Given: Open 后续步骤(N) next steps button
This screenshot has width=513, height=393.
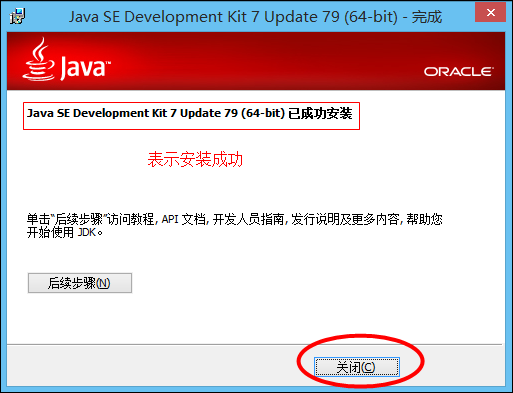Looking at the screenshot, I should coord(80,283).
